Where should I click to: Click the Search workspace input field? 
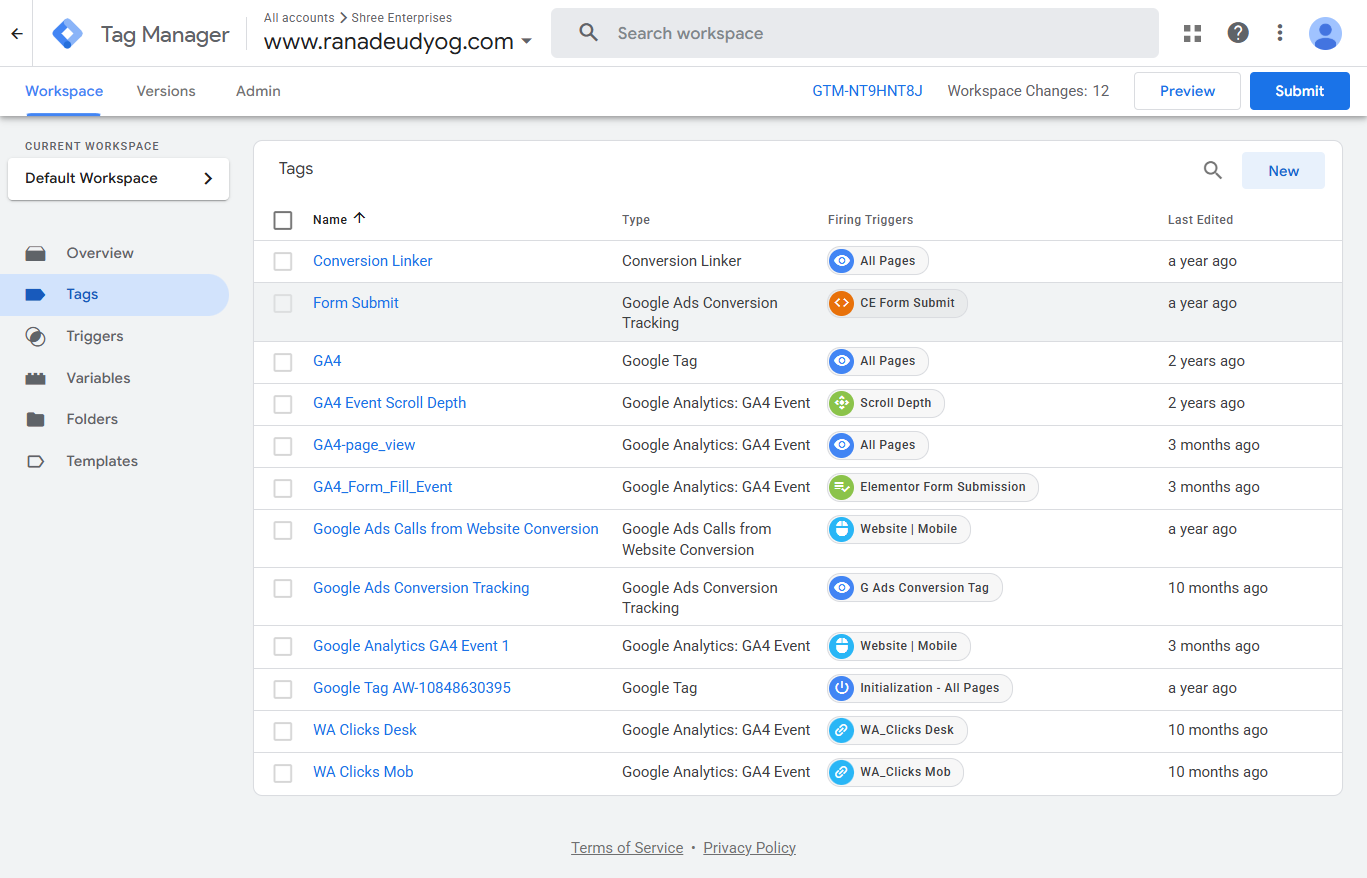coord(855,33)
